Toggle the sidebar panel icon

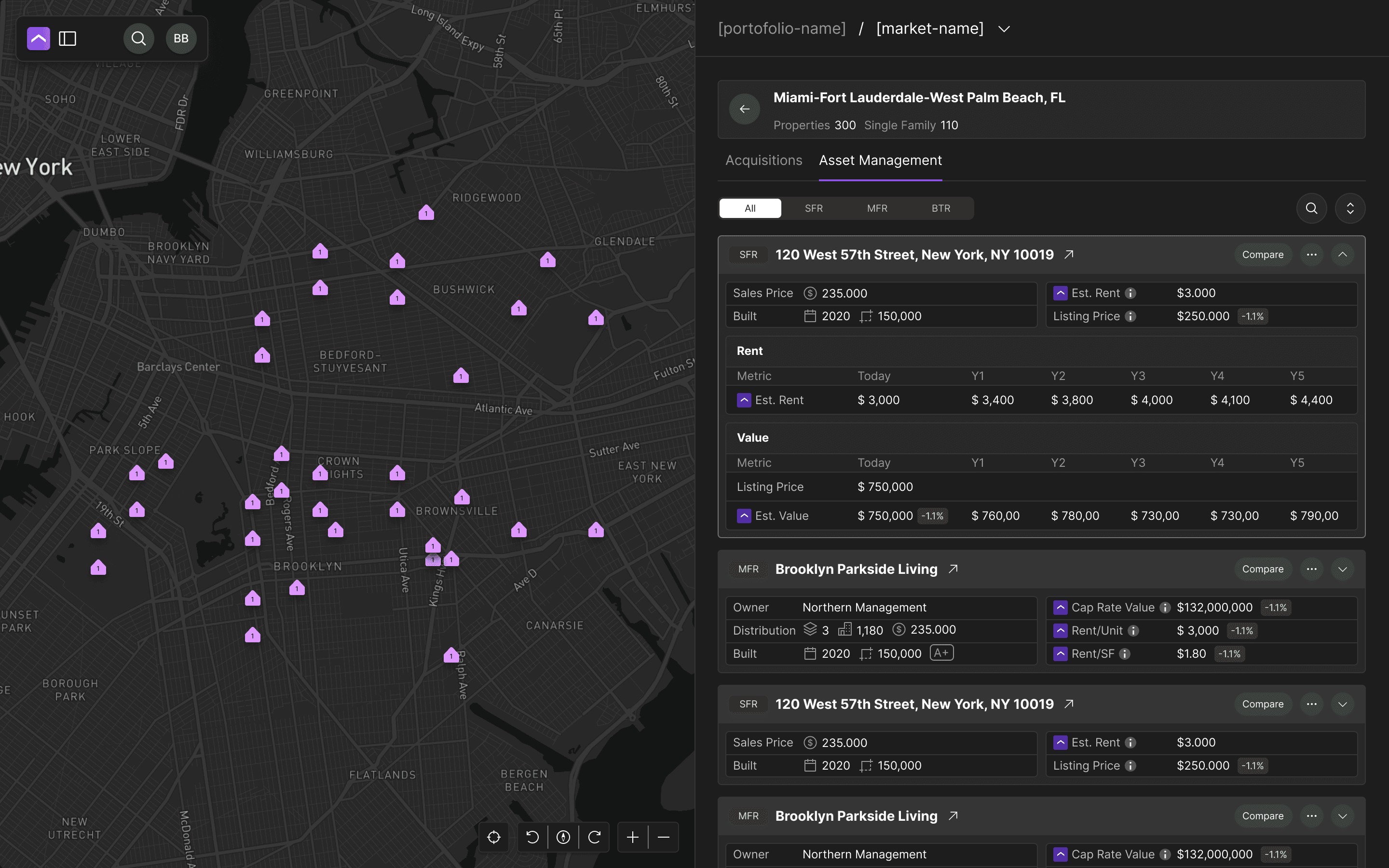coord(68,39)
